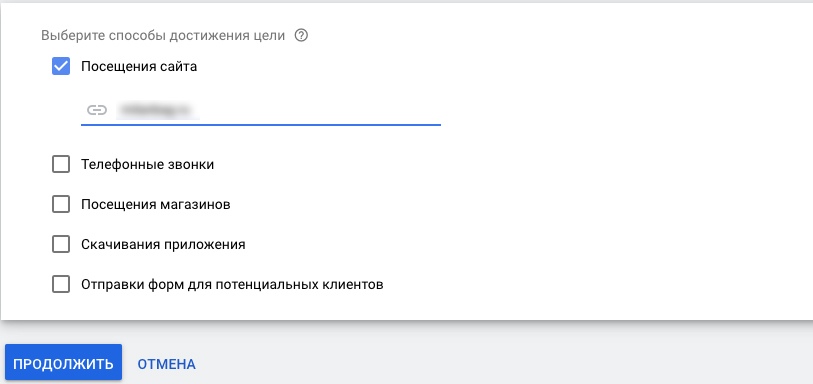Click the chain link icon
Image resolution: width=813 pixels, height=384 pixels.
tap(96, 110)
